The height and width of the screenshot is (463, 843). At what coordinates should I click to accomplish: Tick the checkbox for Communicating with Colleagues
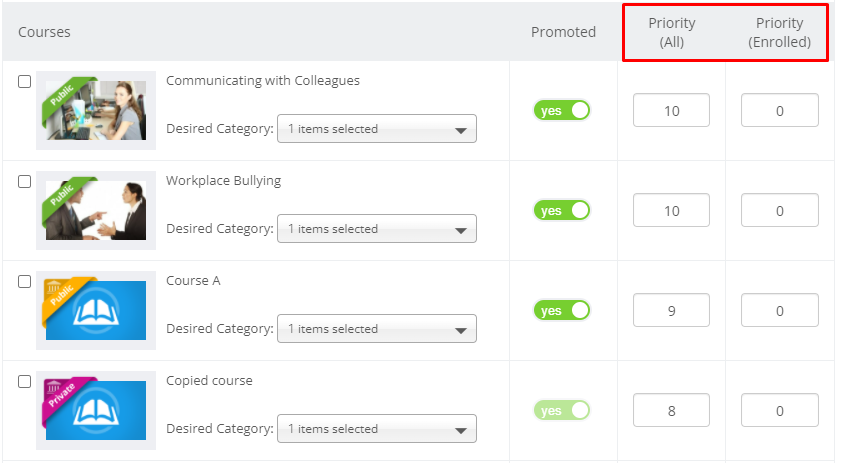pyautogui.click(x=25, y=82)
